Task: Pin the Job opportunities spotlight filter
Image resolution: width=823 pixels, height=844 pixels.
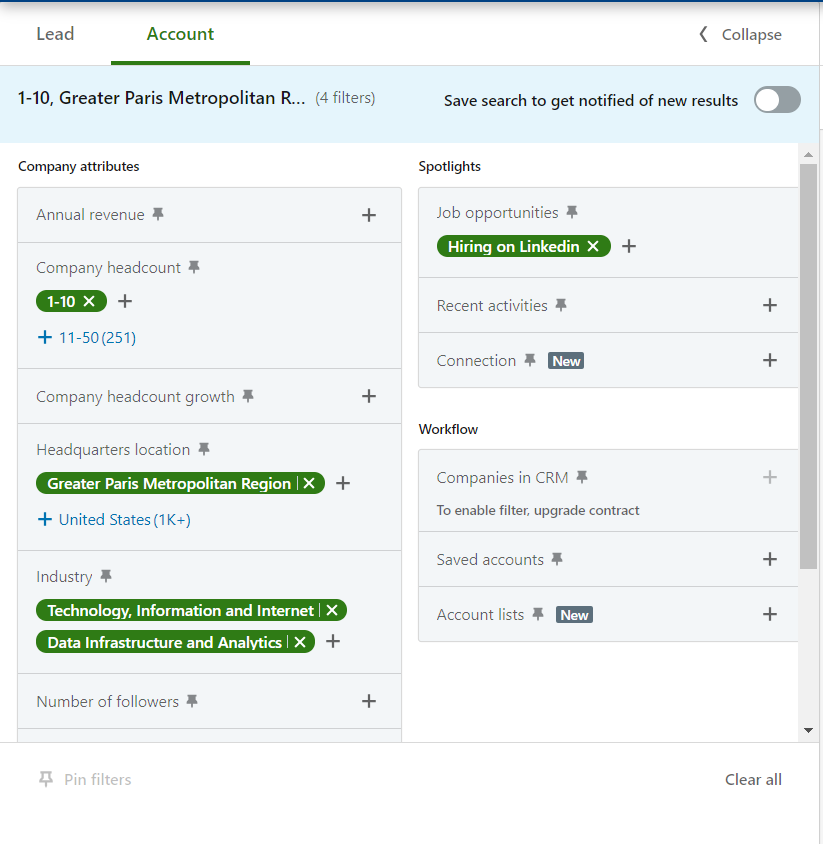Action: [x=572, y=212]
